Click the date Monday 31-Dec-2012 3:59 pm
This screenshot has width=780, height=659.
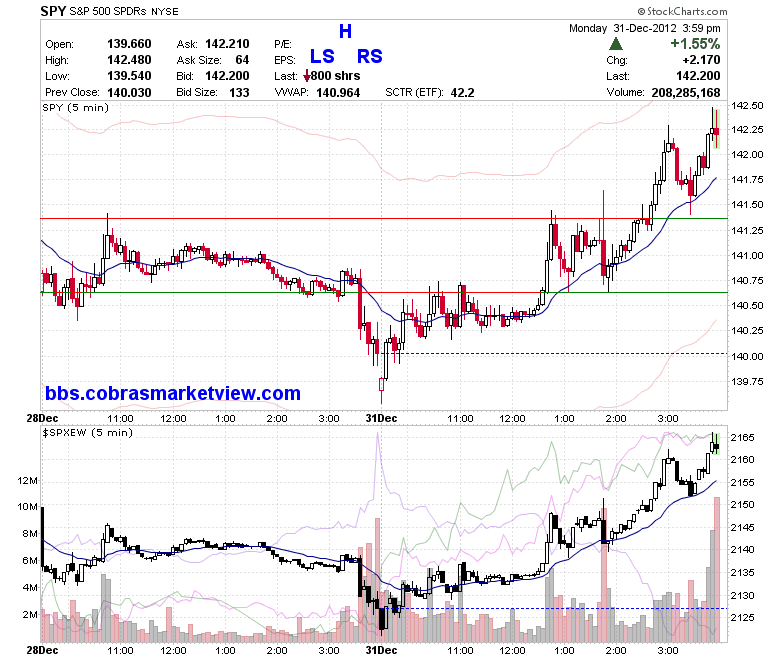(x=645, y=28)
